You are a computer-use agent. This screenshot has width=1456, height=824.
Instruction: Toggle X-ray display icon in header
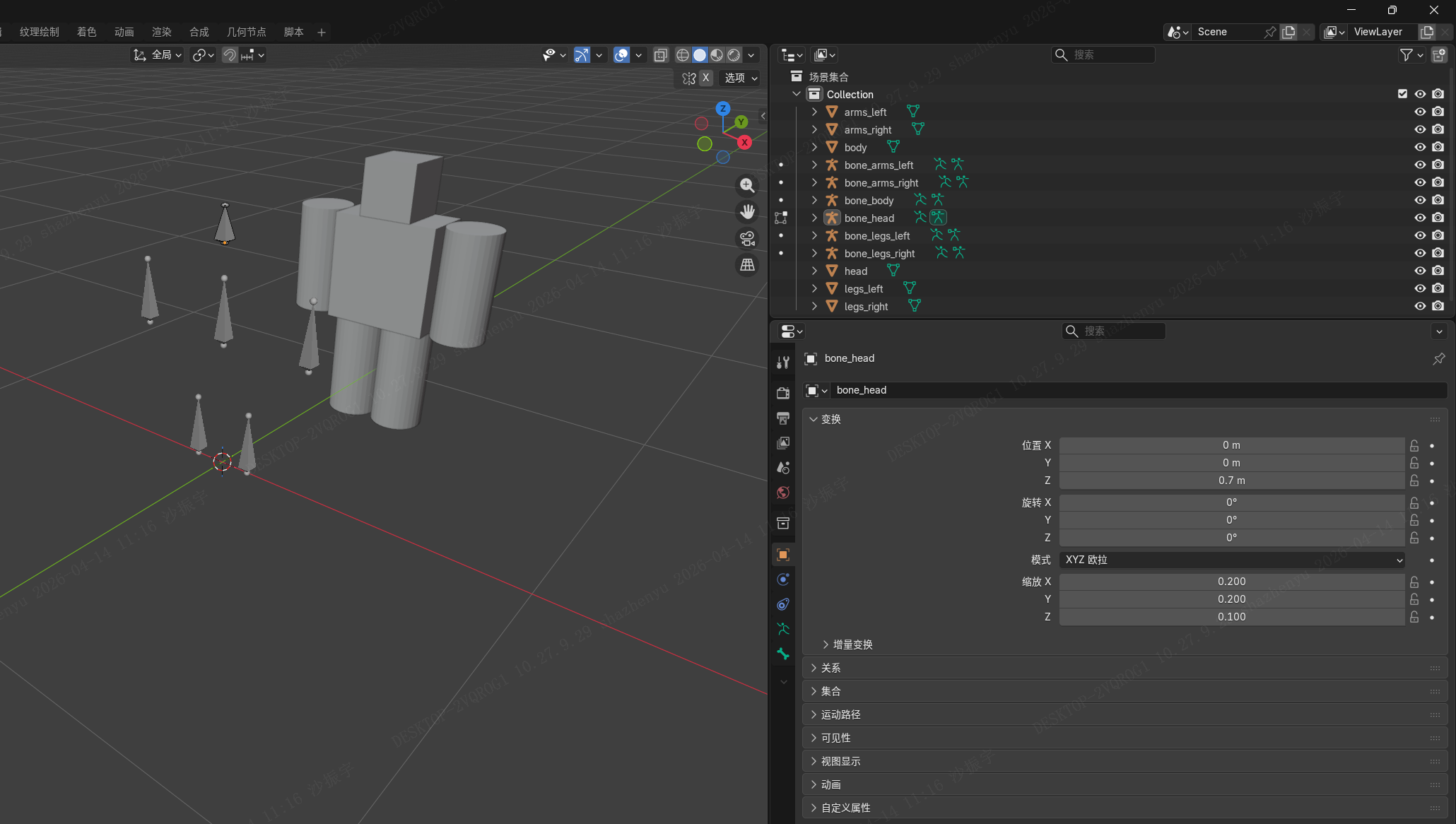(x=661, y=55)
